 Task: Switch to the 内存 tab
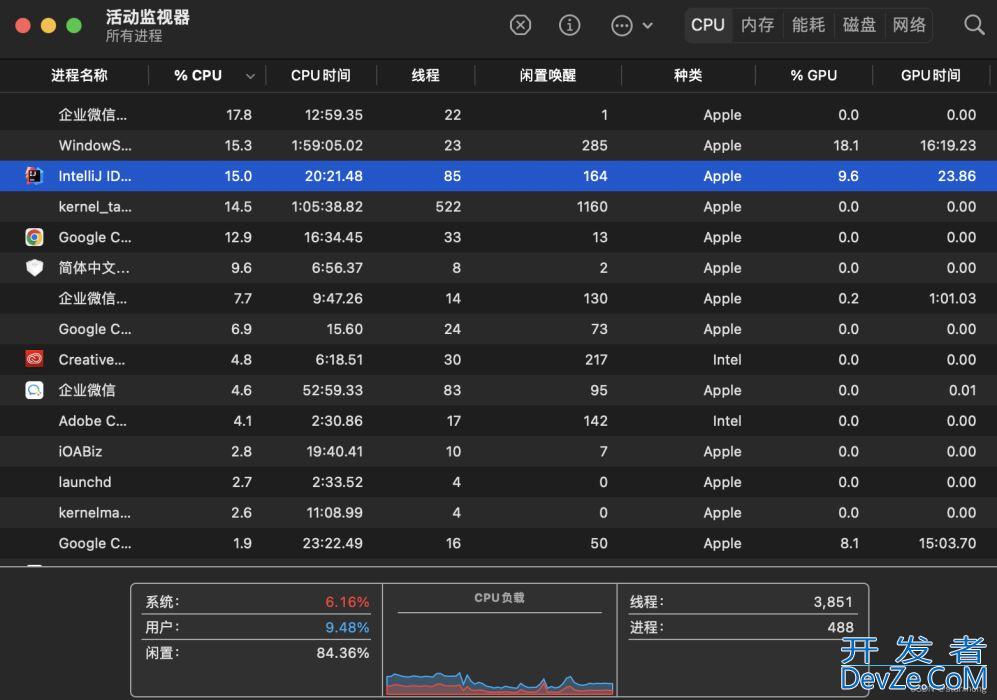(757, 25)
